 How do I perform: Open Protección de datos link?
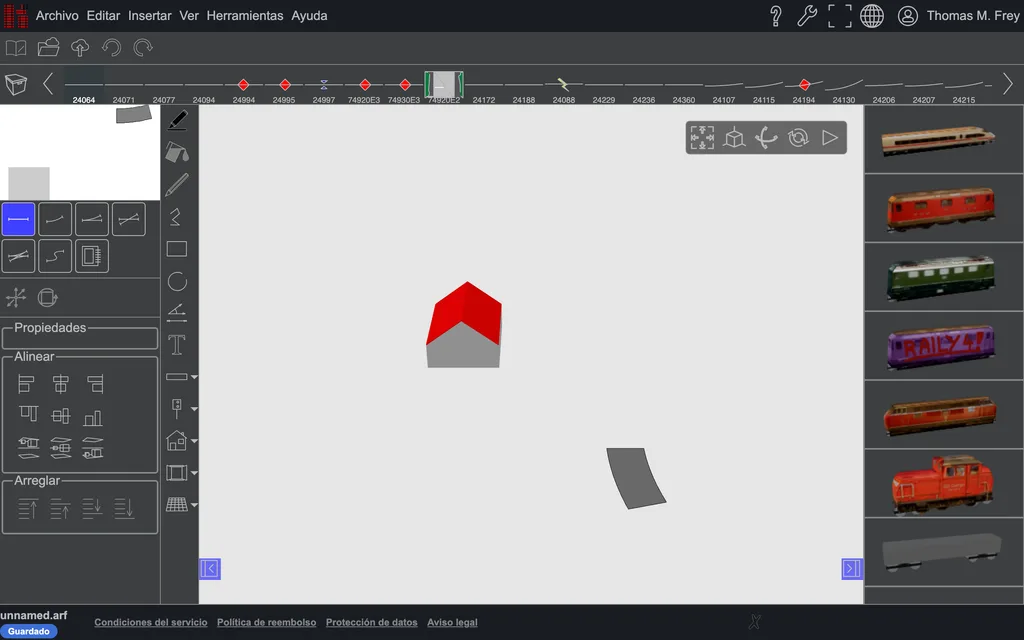pos(372,622)
